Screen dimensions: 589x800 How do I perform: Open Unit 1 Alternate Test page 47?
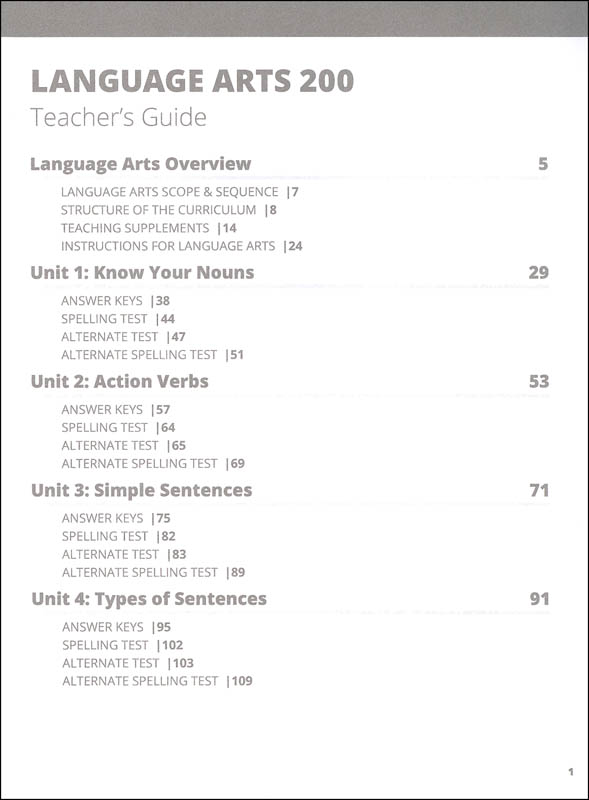[x=123, y=337]
